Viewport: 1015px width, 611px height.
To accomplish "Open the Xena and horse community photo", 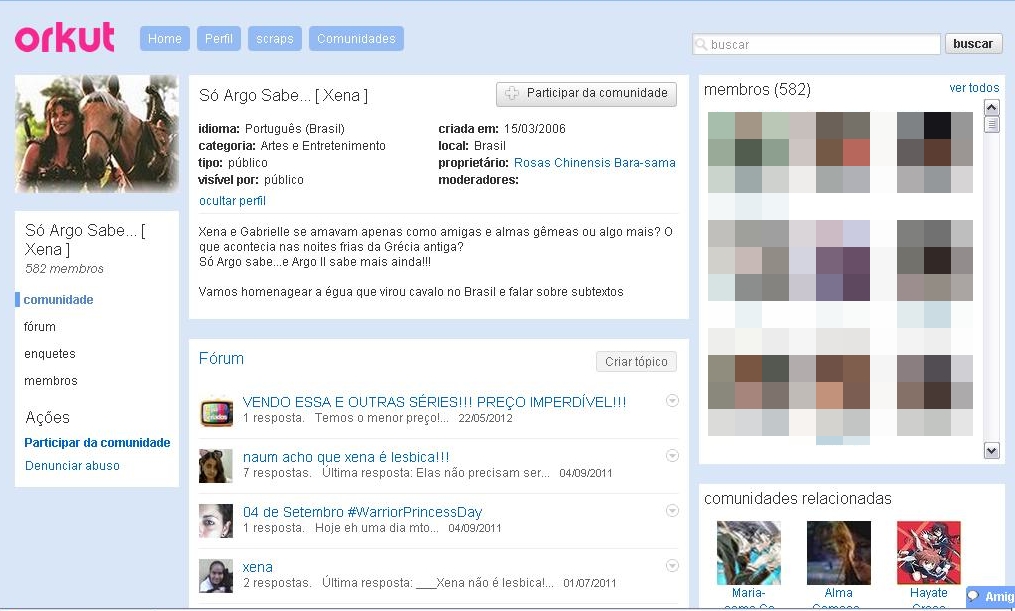I will tap(96, 134).
